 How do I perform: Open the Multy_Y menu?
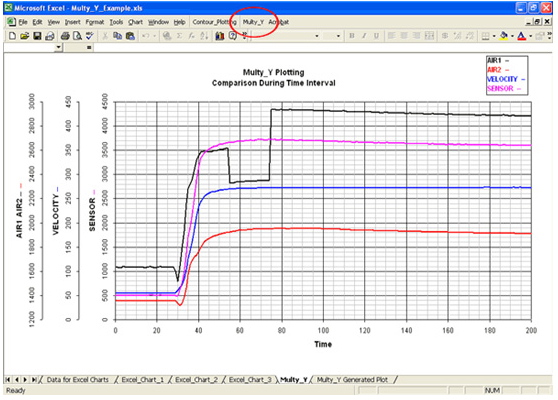point(253,22)
